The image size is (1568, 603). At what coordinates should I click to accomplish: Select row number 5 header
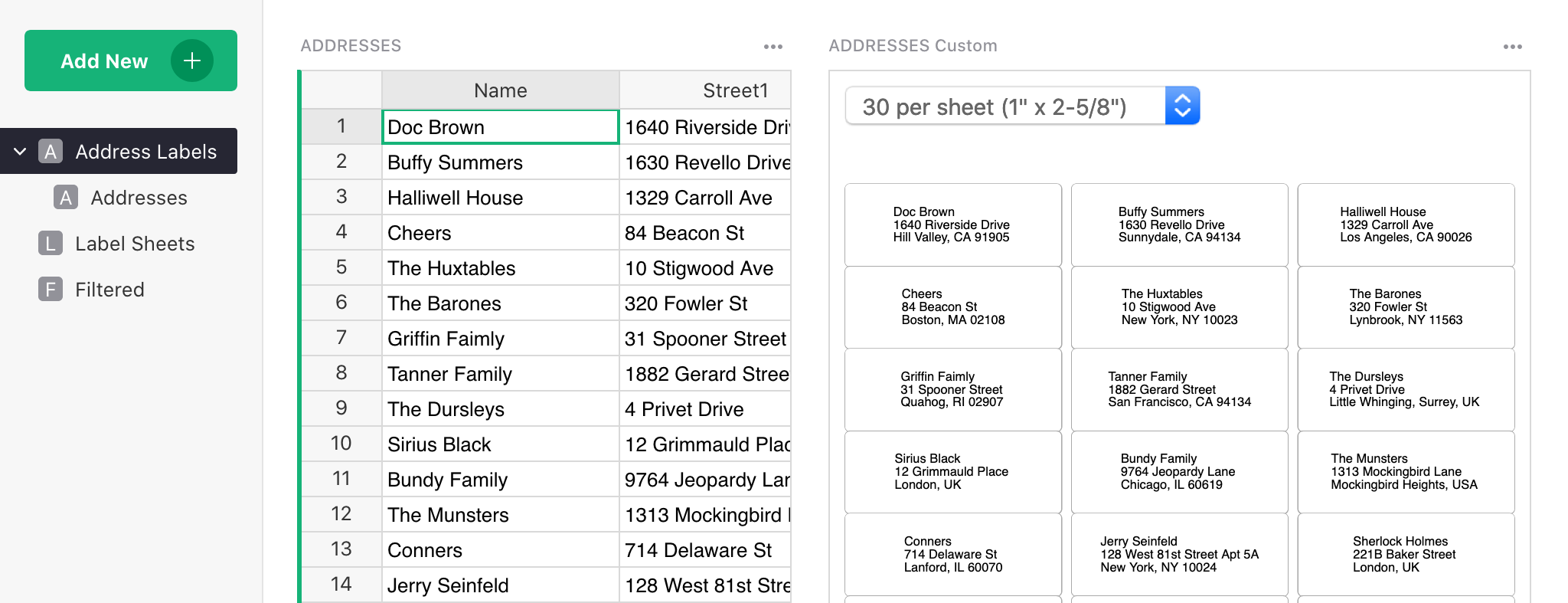point(341,267)
